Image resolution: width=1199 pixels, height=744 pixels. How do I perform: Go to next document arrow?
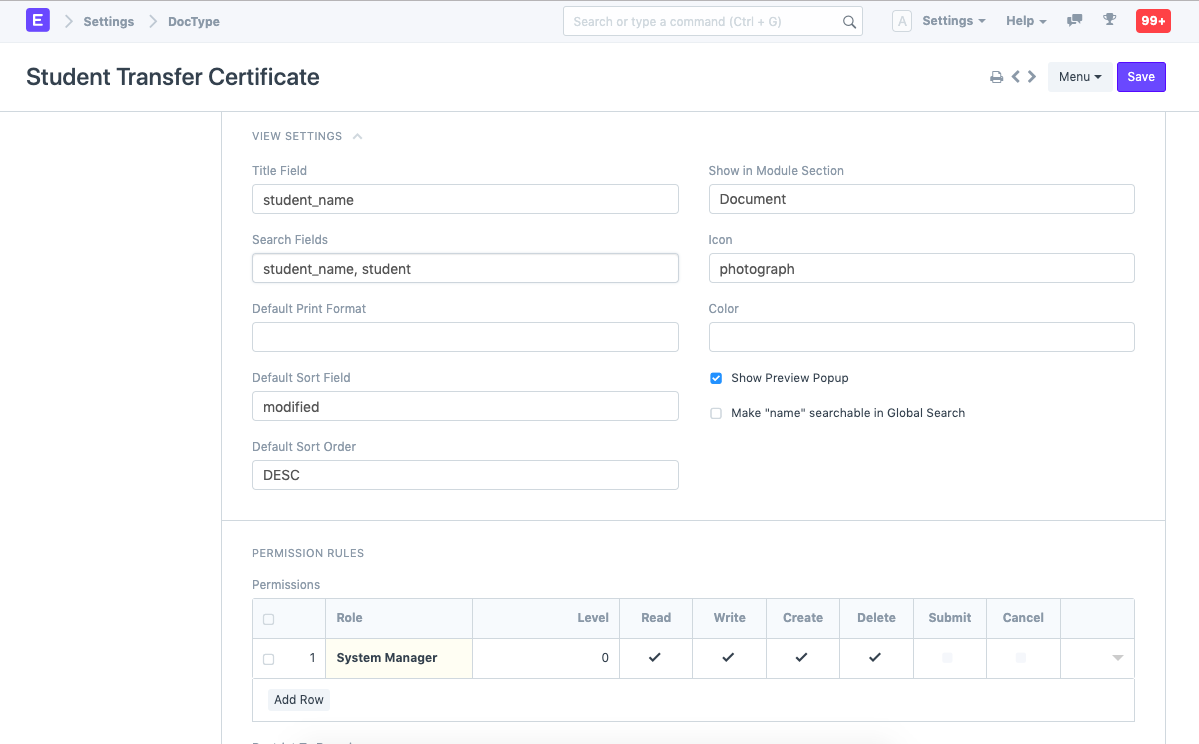1032,77
